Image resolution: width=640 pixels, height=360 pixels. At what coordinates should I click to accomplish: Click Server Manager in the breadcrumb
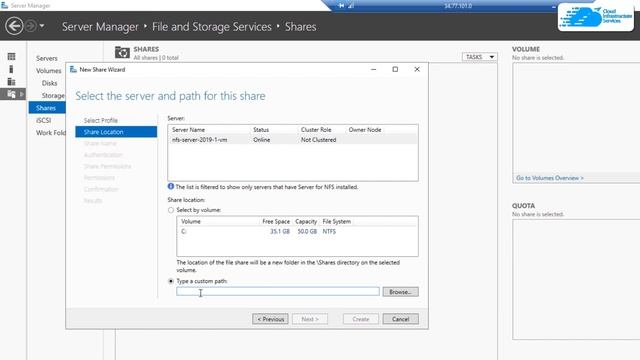(x=100, y=27)
